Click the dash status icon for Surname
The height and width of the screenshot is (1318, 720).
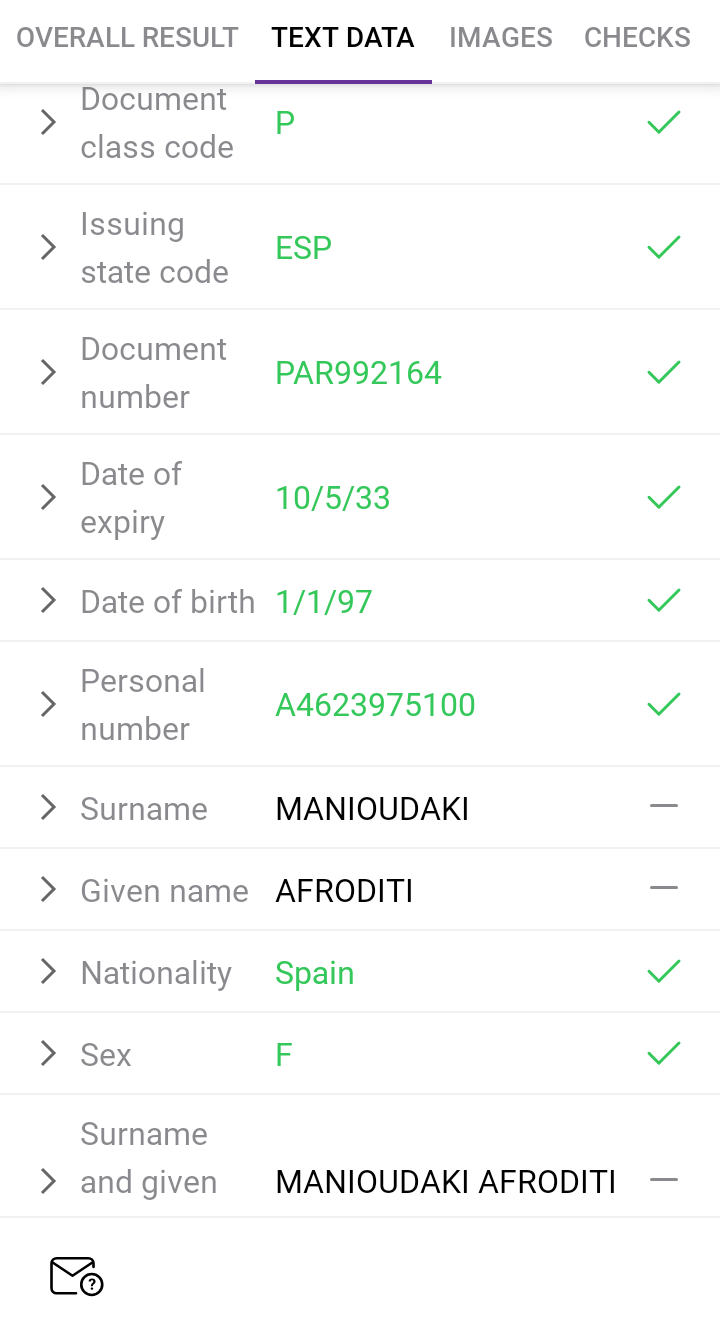663,806
